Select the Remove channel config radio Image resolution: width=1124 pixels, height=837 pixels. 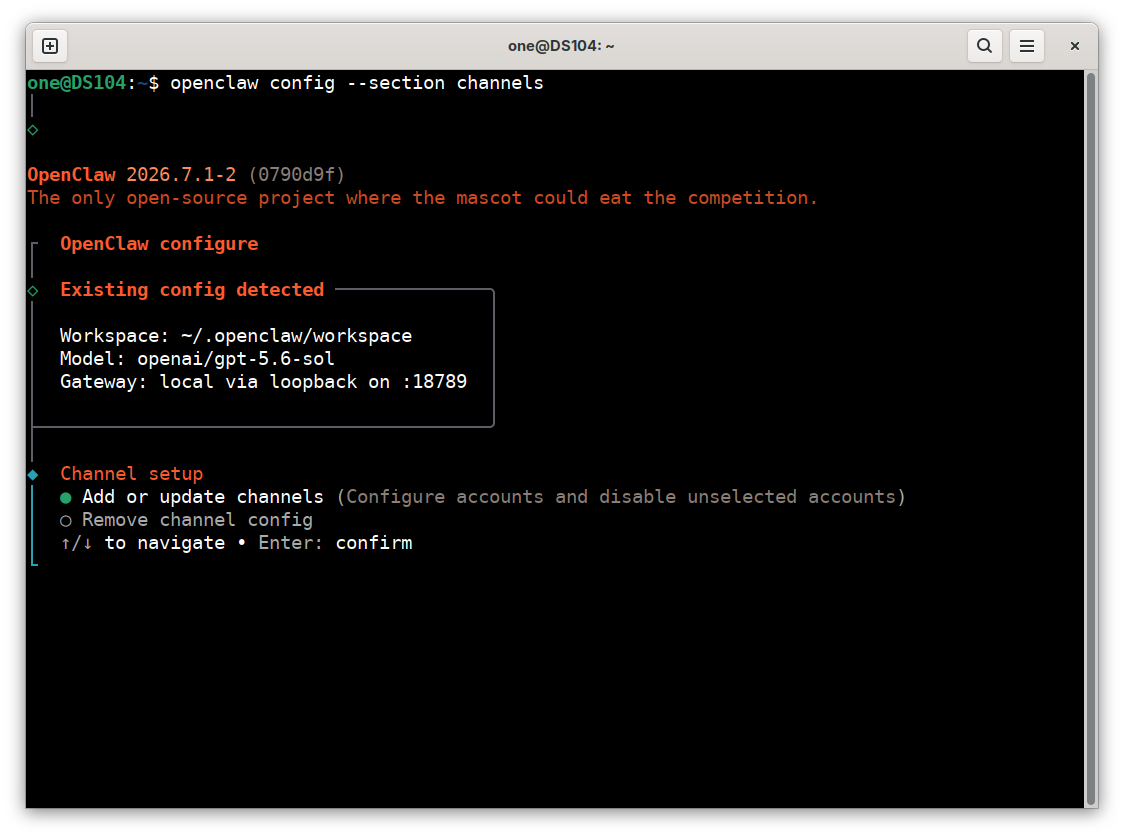pos(66,521)
